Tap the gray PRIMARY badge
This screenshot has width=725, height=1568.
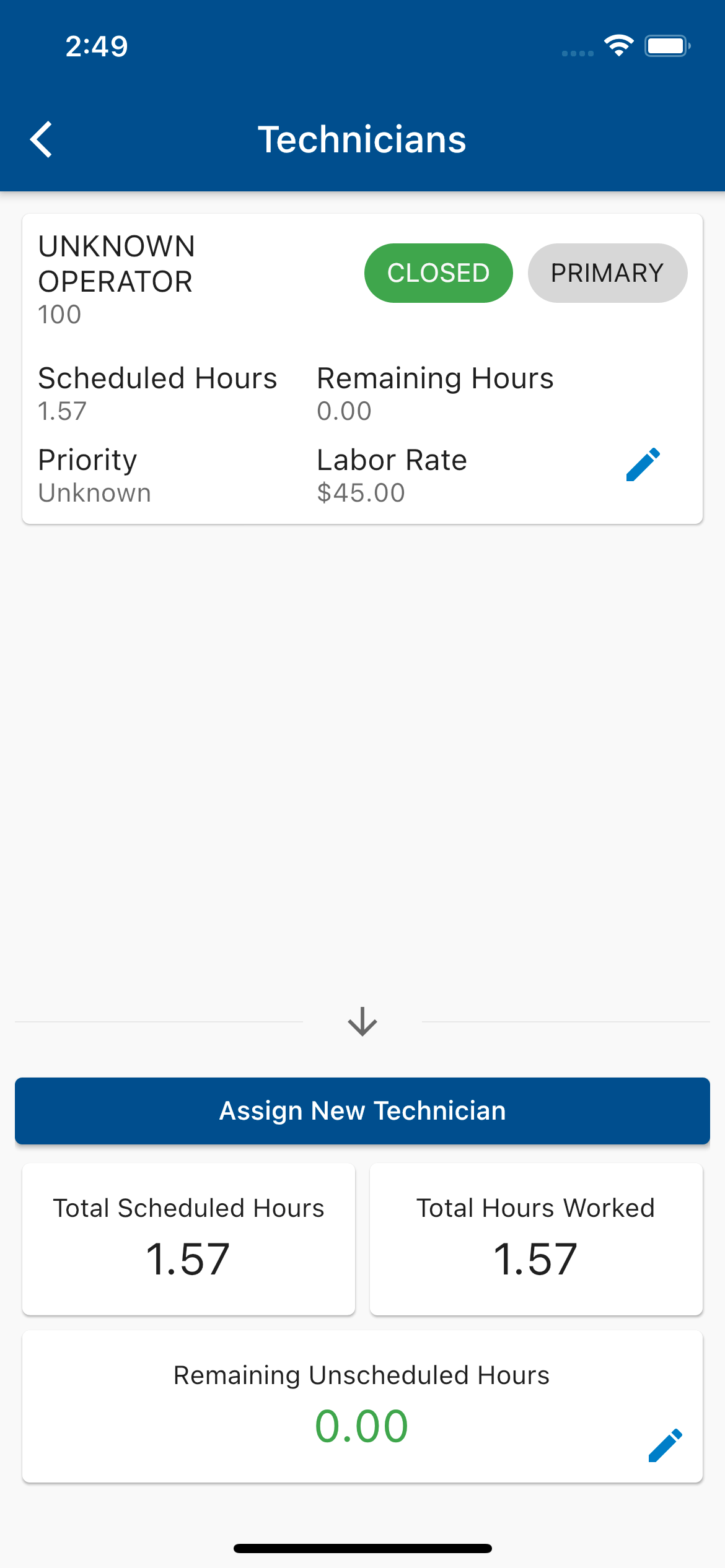click(x=607, y=273)
